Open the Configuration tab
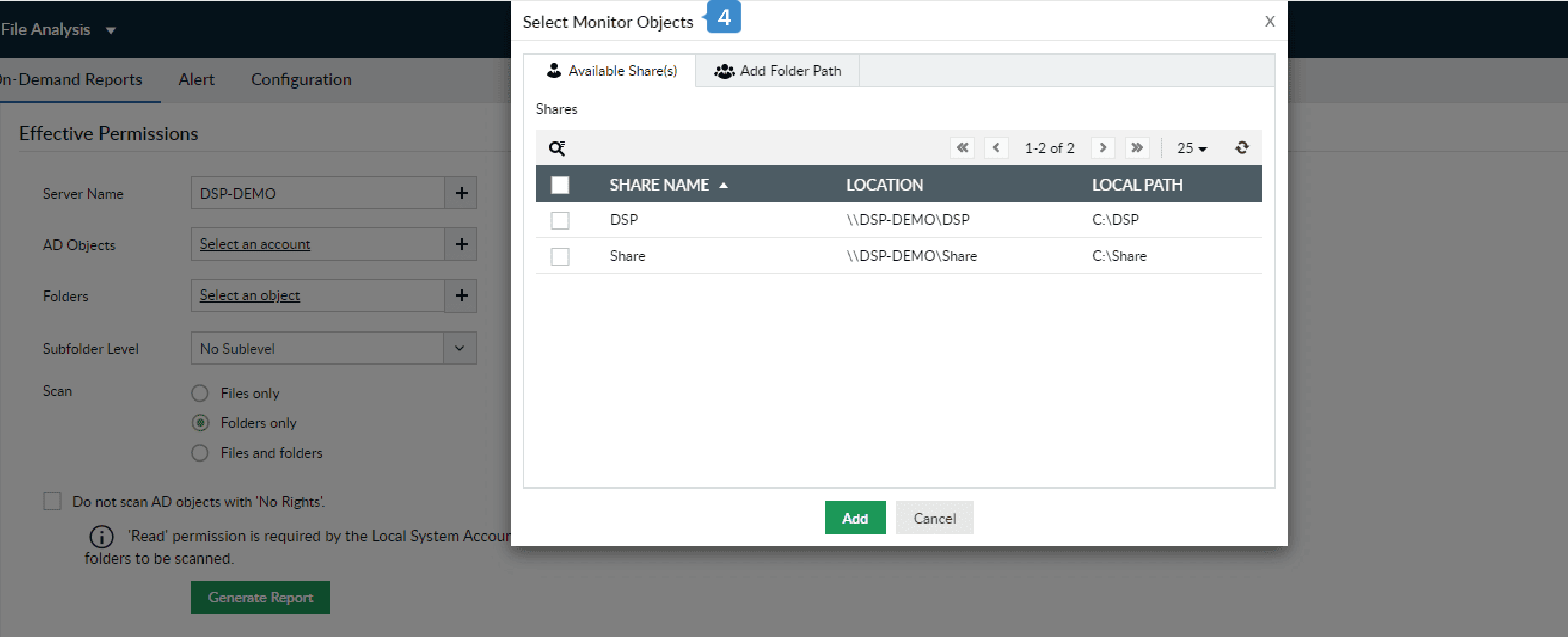This screenshot has height=637, width=1568. coord(301,80)
